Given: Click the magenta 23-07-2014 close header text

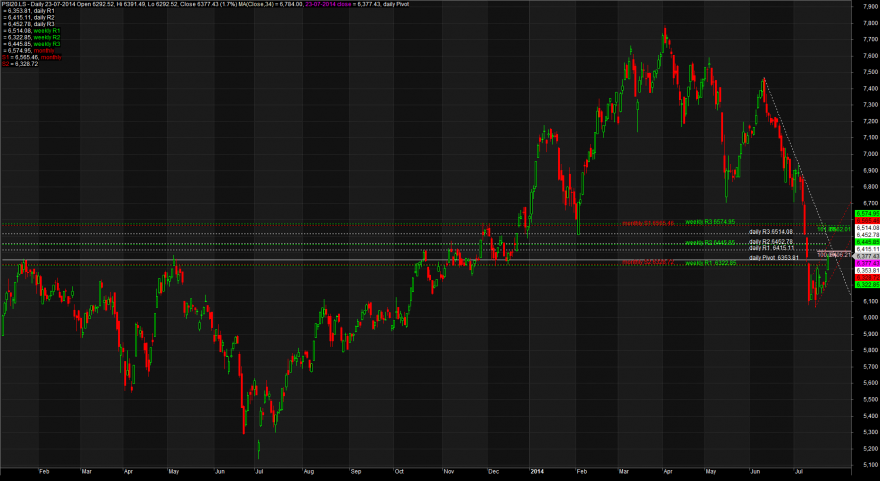Looking at the screenshot, I should pyautogui.click(x=328, y=4).
